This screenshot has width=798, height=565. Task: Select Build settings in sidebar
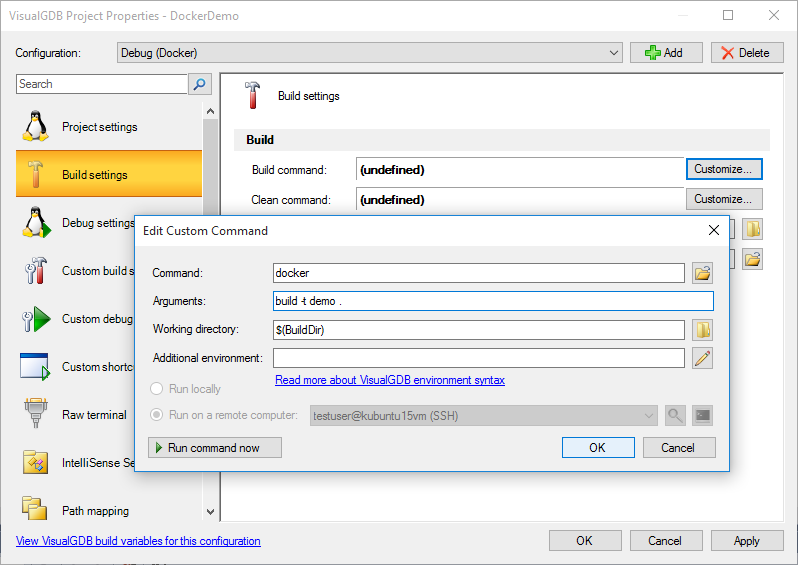click(109, 174)
